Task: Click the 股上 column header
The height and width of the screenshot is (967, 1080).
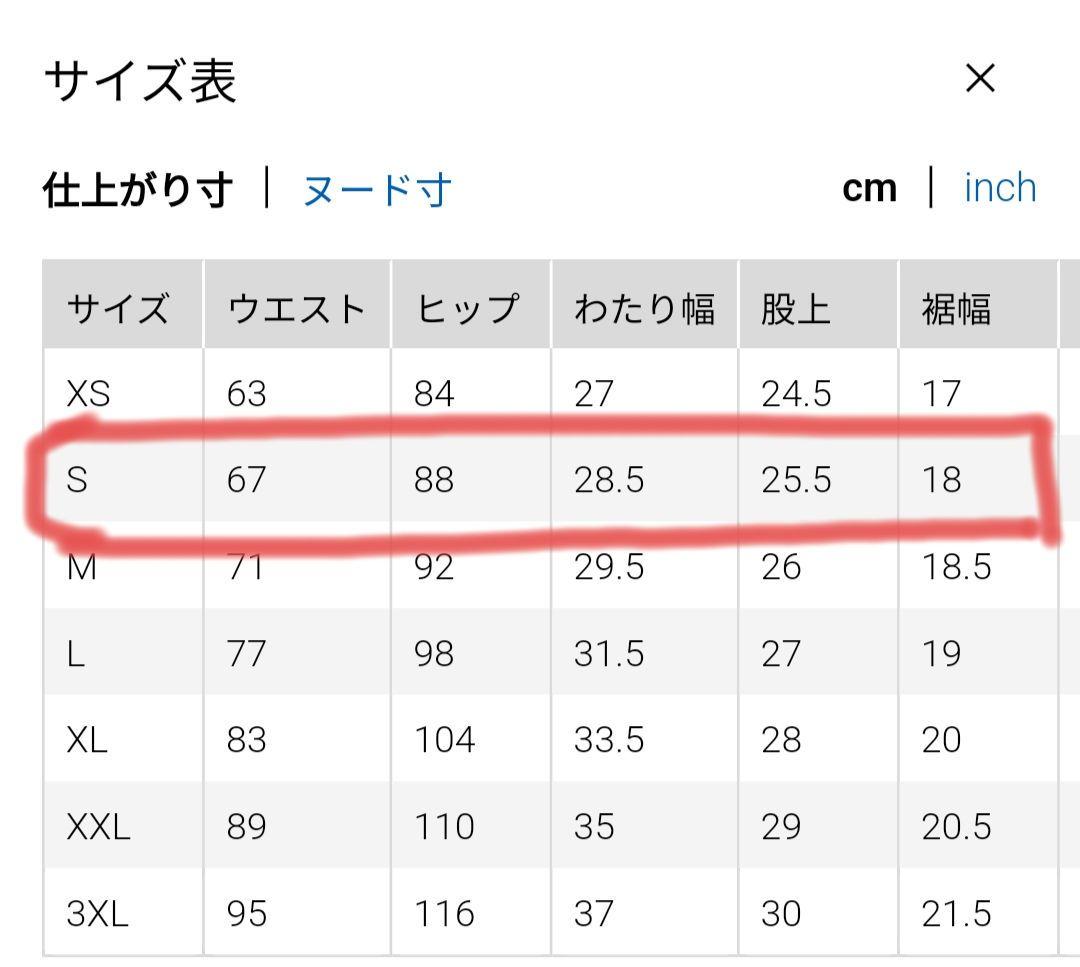Action: 796,309
